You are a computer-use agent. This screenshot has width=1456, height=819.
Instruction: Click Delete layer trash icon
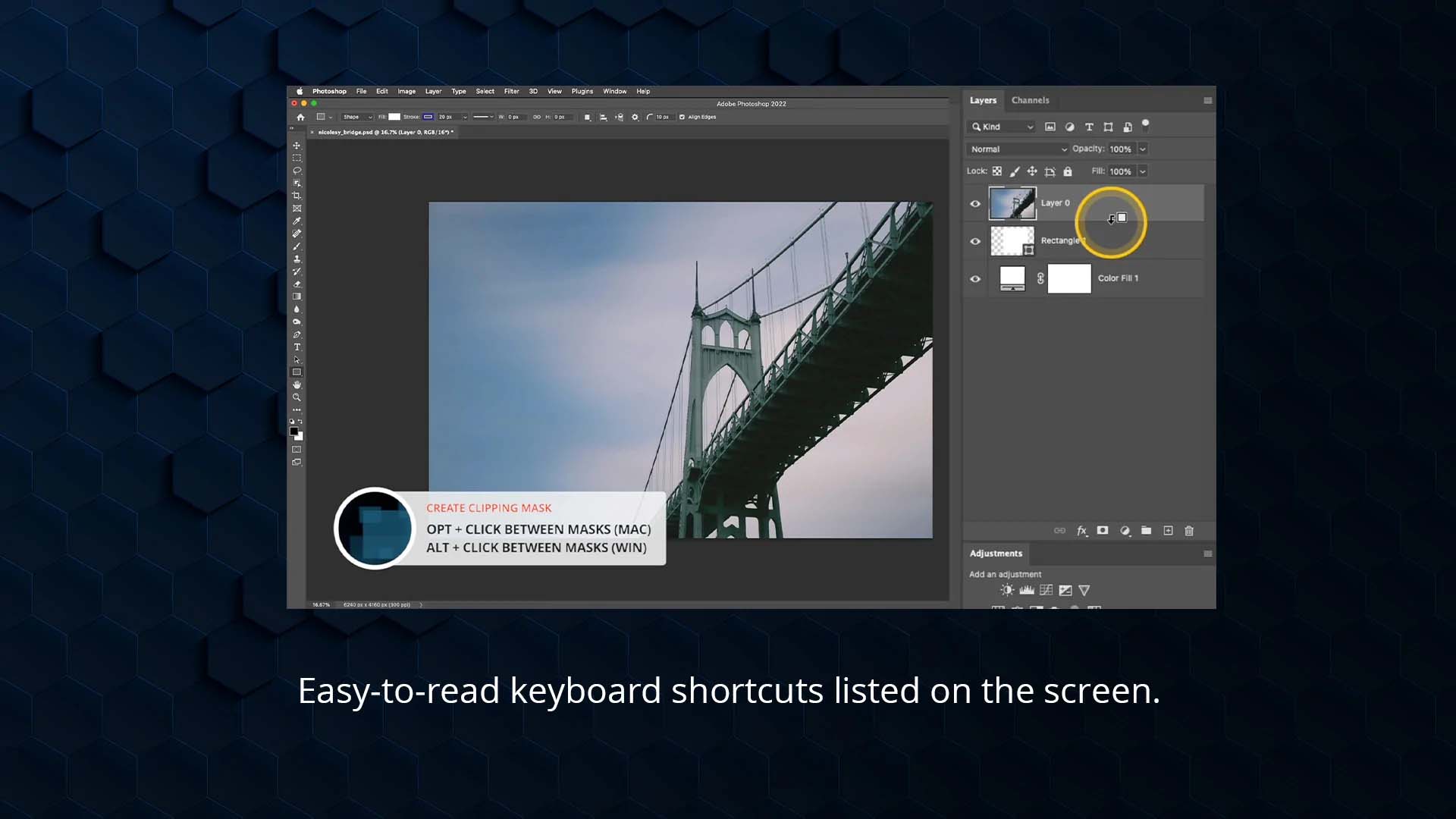[1189, 531]
